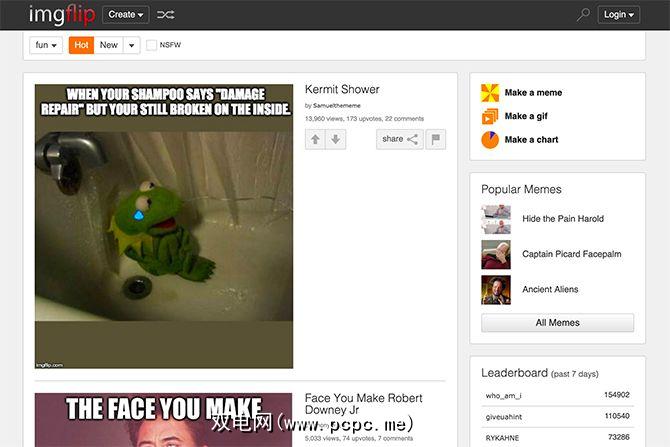The width and height of the screenshot is (670, 447).
Task: Open the Make a gif link
Action: click(526, 116)
